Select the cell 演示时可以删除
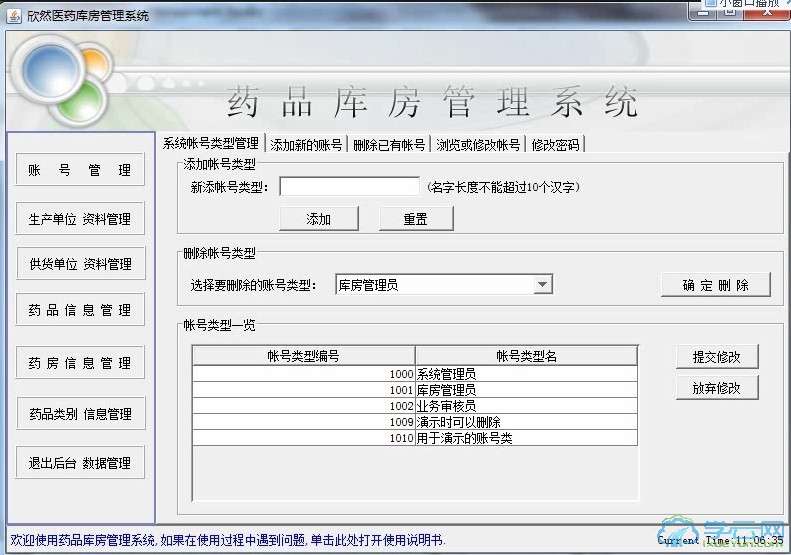791x555 pixels. 527,422
